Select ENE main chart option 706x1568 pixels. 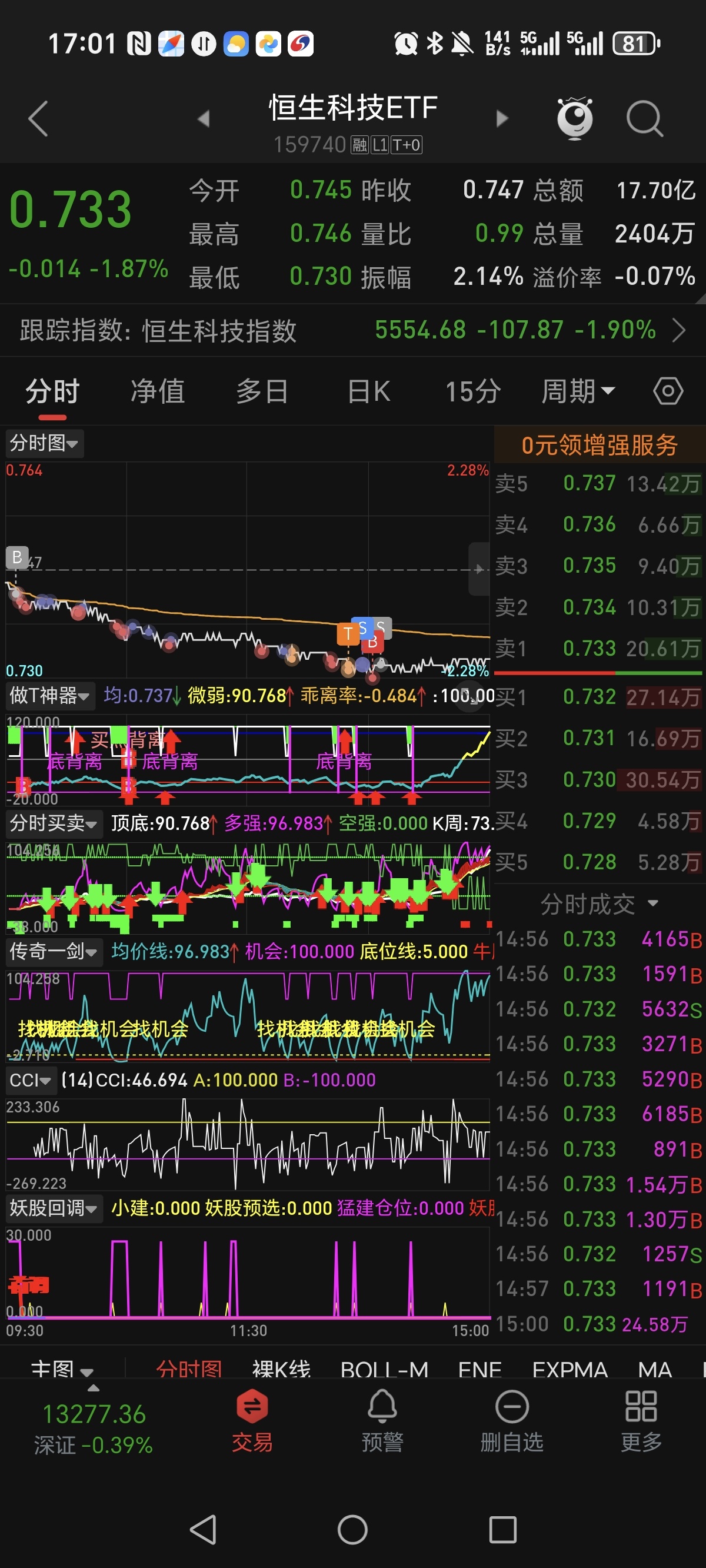[480, 1368]
